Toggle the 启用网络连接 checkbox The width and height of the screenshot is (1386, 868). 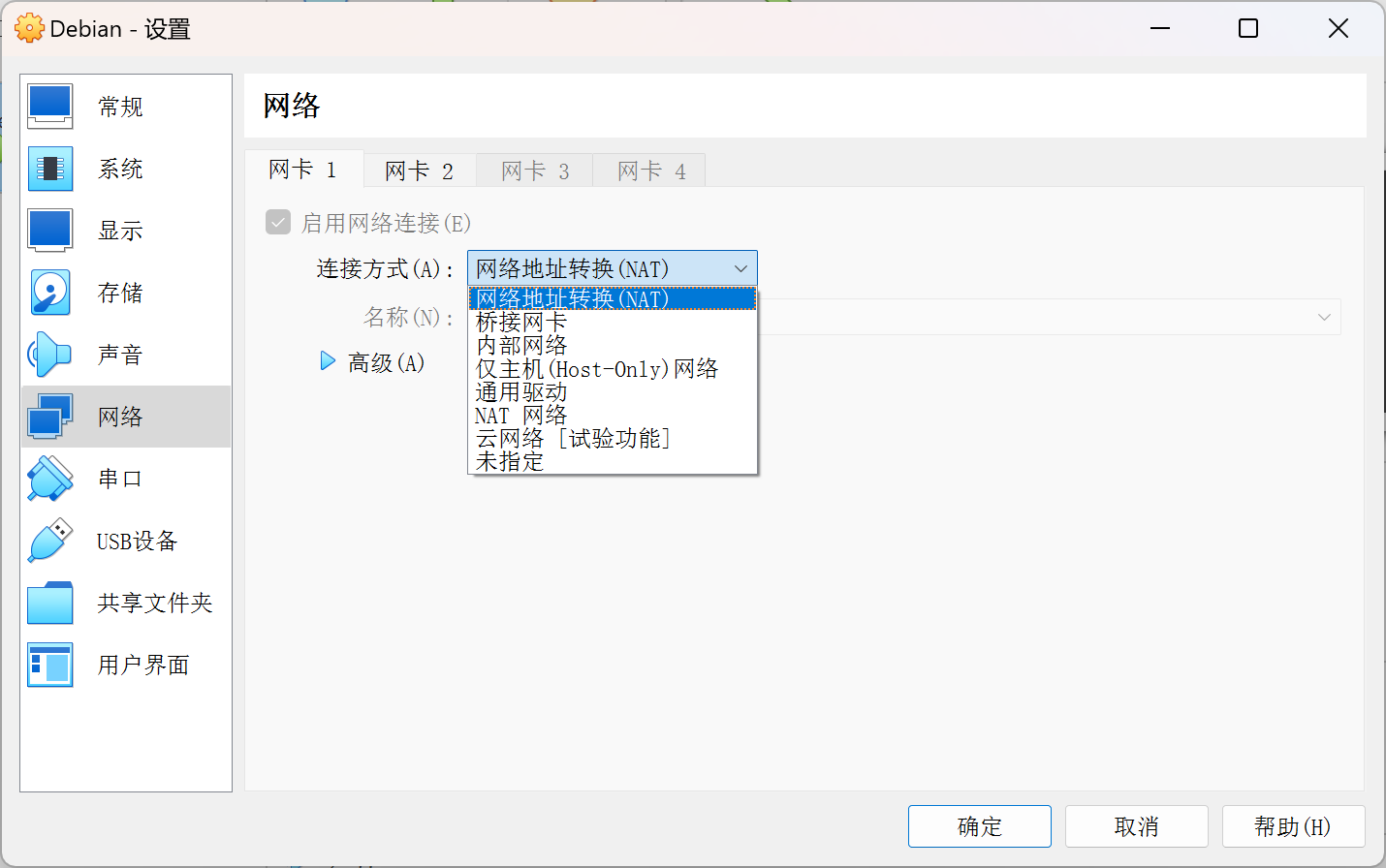point(278,223)
